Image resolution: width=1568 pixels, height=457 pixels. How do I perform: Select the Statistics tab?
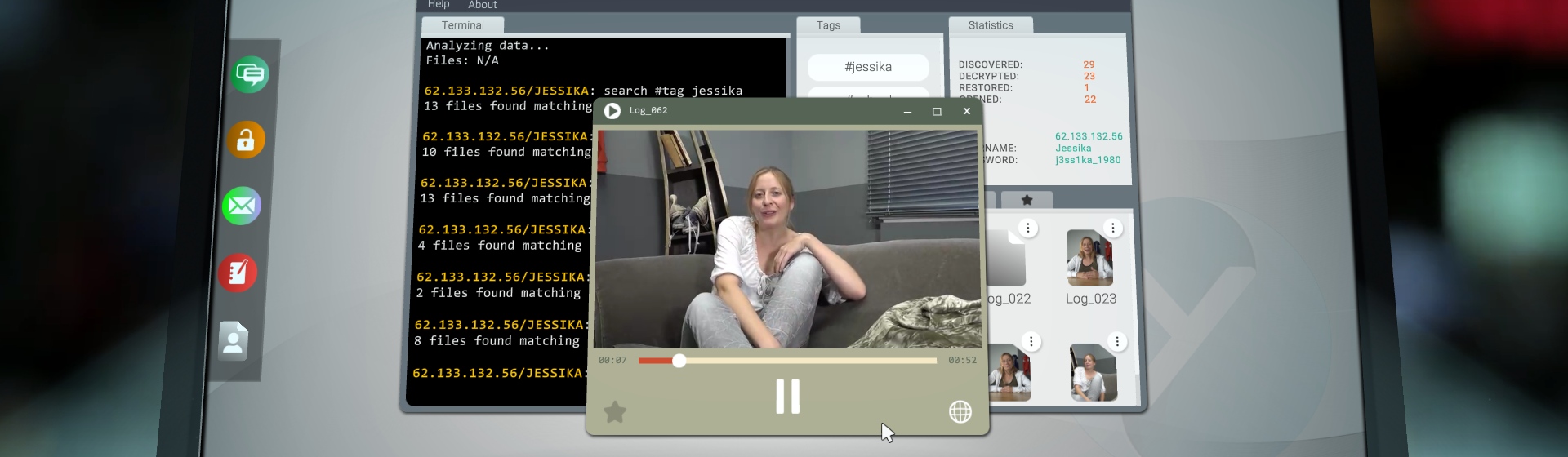[991, 25]
